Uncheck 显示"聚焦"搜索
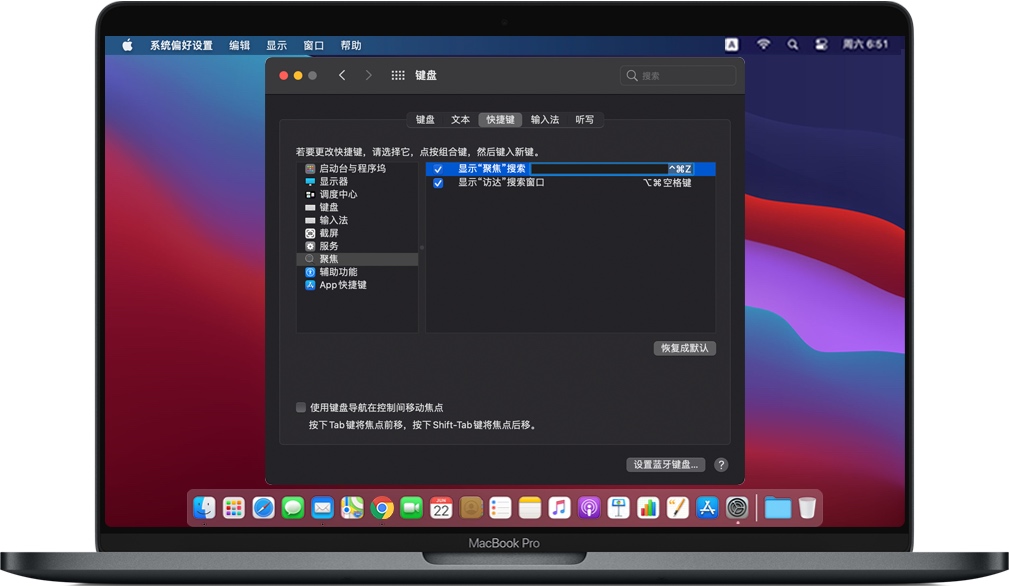The image size is (1009, 586). [437, 169]
